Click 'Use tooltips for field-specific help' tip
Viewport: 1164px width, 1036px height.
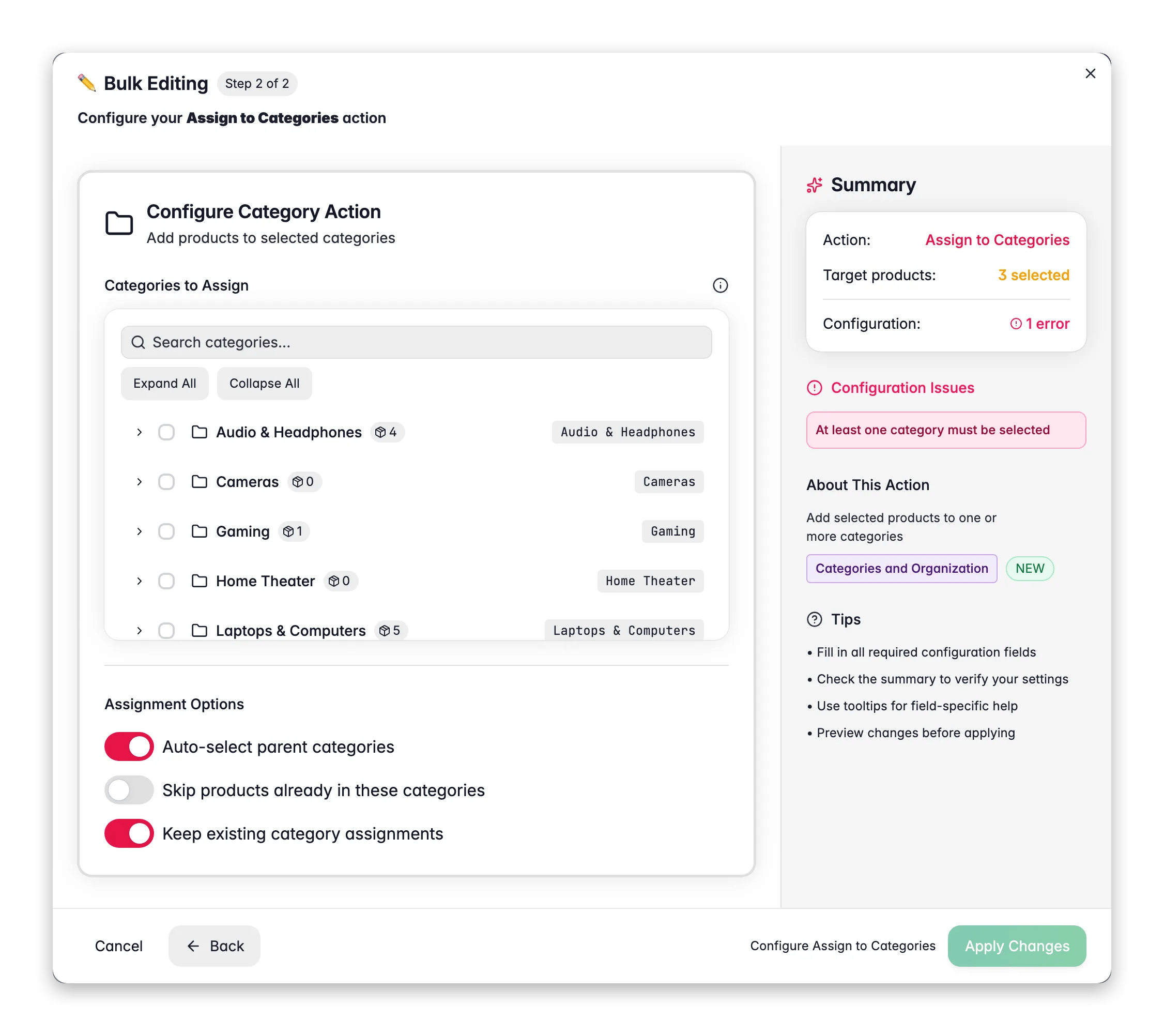(917, 706)
